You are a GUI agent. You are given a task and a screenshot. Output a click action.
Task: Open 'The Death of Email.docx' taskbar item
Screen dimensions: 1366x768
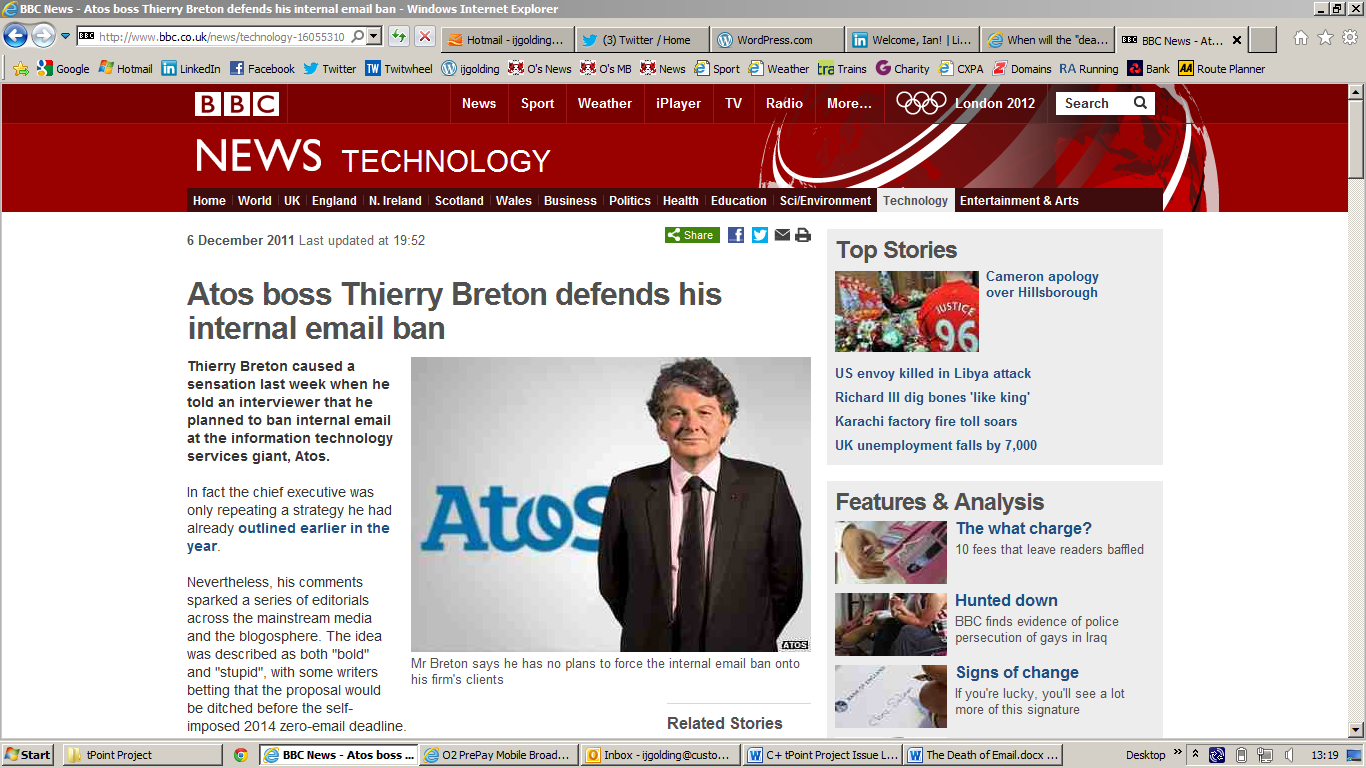tap(984, 755)
